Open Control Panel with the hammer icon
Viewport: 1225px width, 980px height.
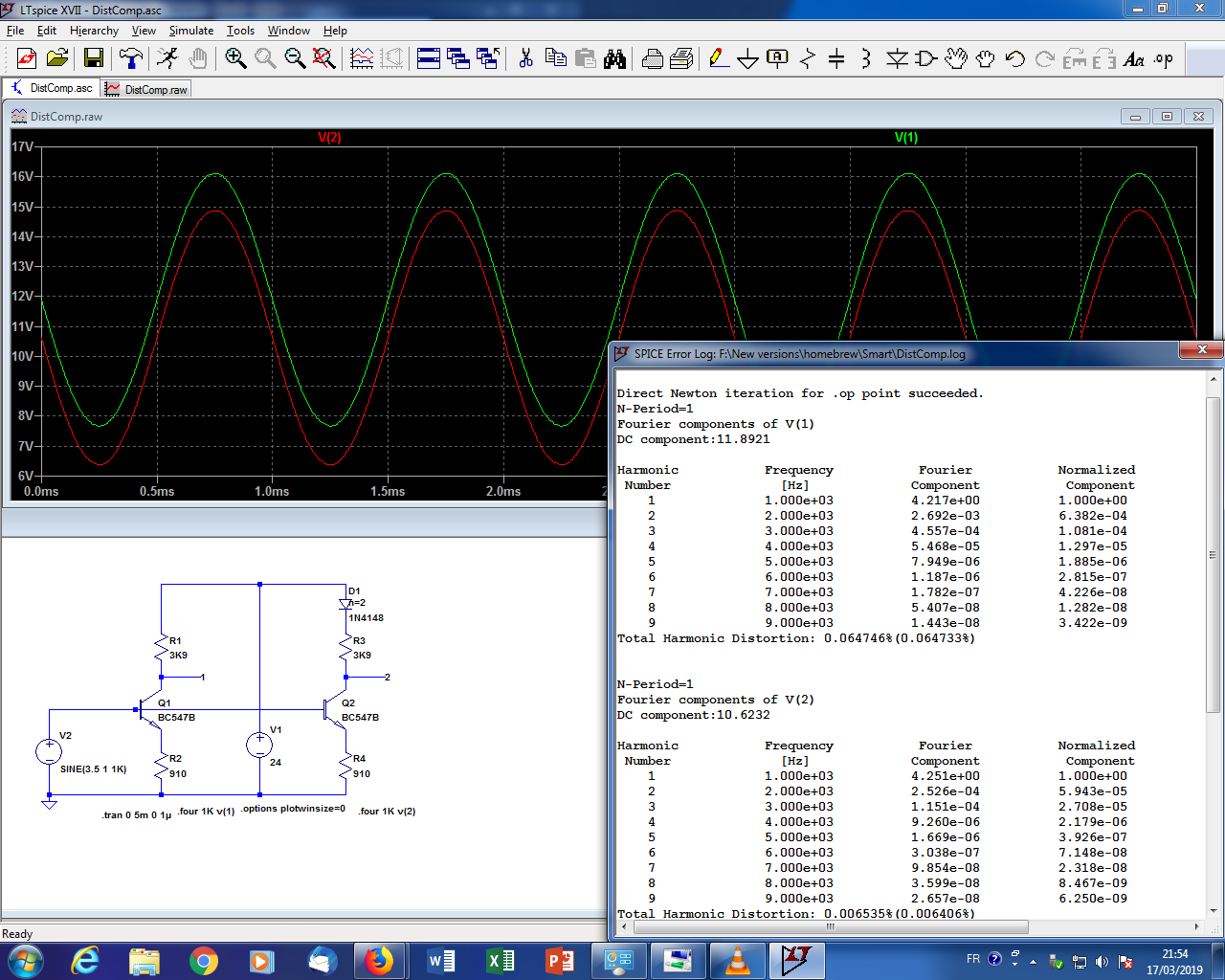coord(131,59)
